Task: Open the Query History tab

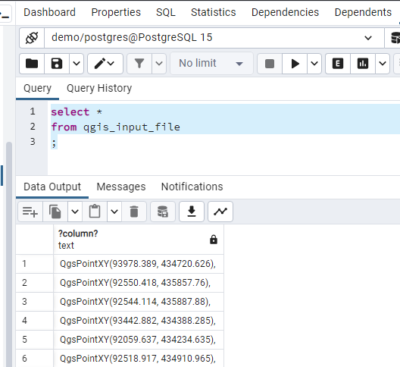Action: [x=99, y=88]
